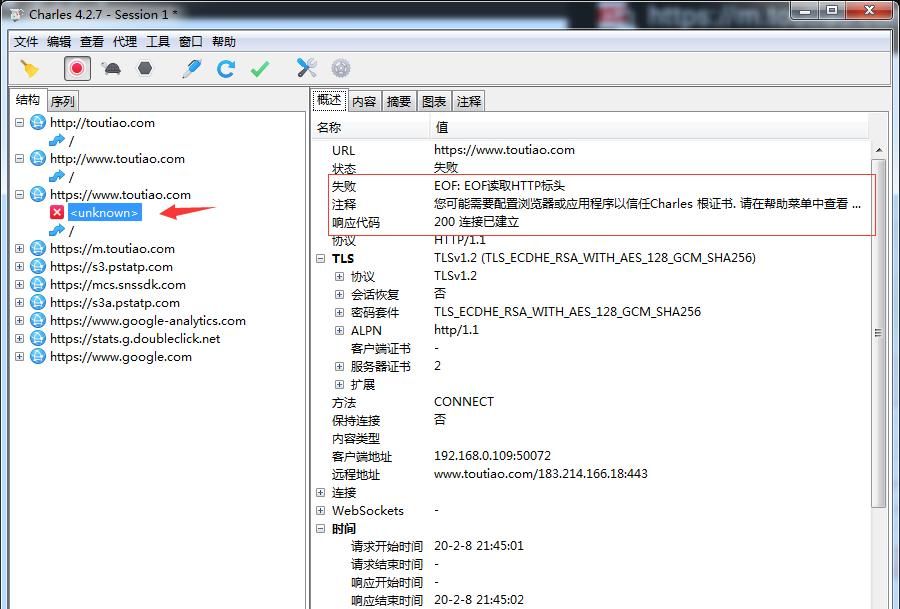Open the 代理 menu
Viewport: 900px width, 609px height.
(123, 41)
